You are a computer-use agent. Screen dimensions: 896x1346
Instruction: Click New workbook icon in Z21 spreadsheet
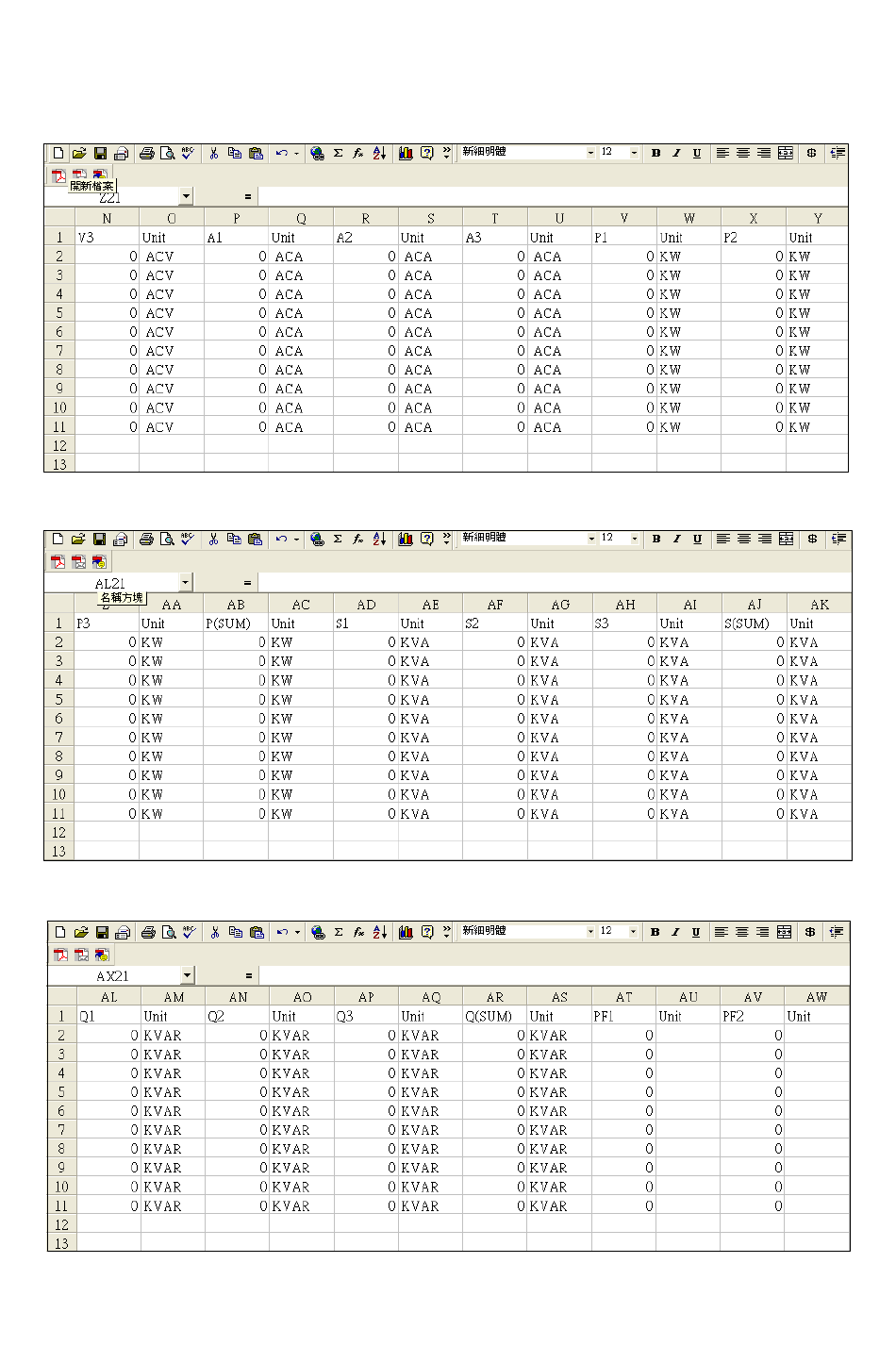tap(58, 153)
